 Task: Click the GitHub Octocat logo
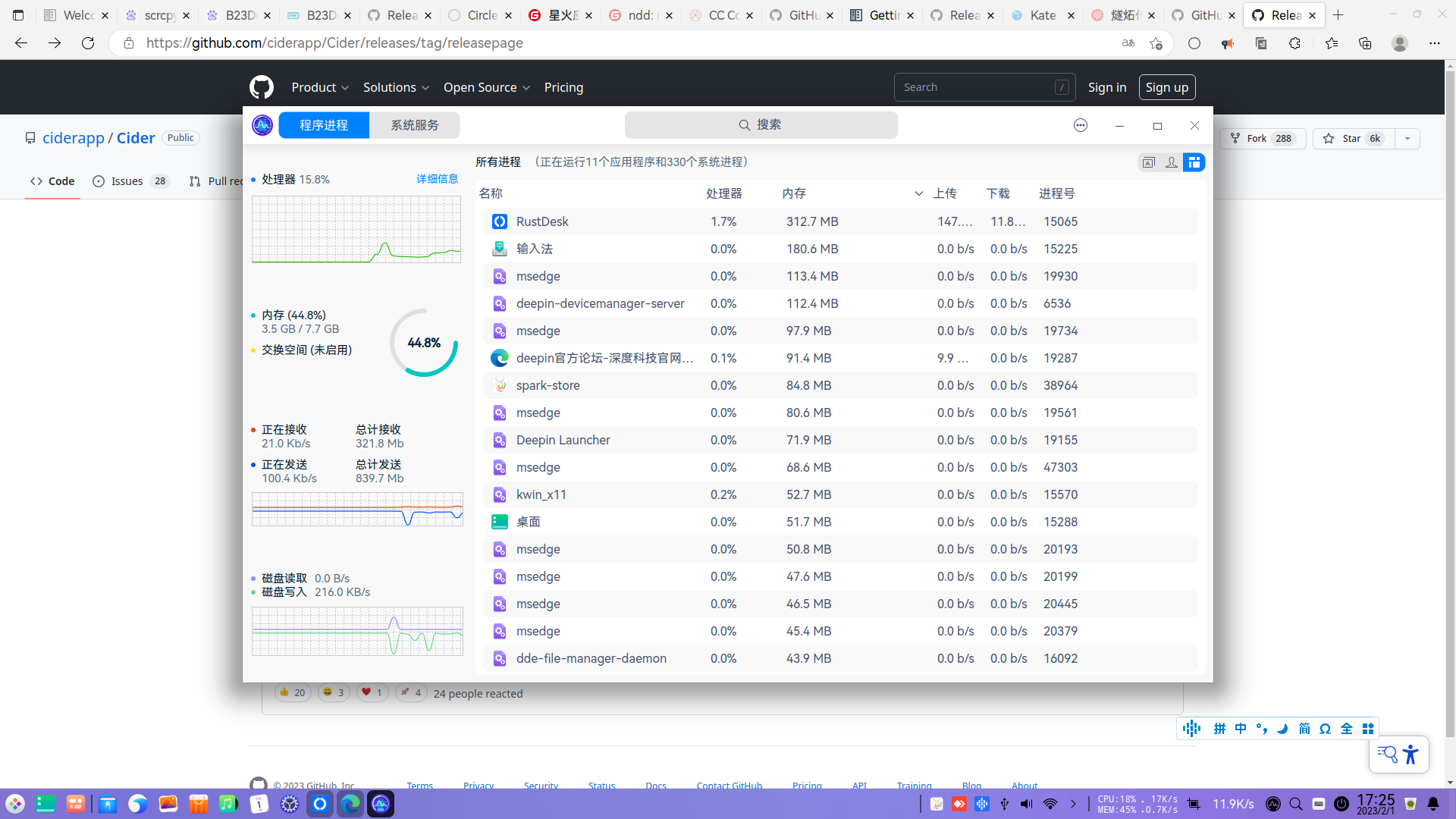coord(262,87)
